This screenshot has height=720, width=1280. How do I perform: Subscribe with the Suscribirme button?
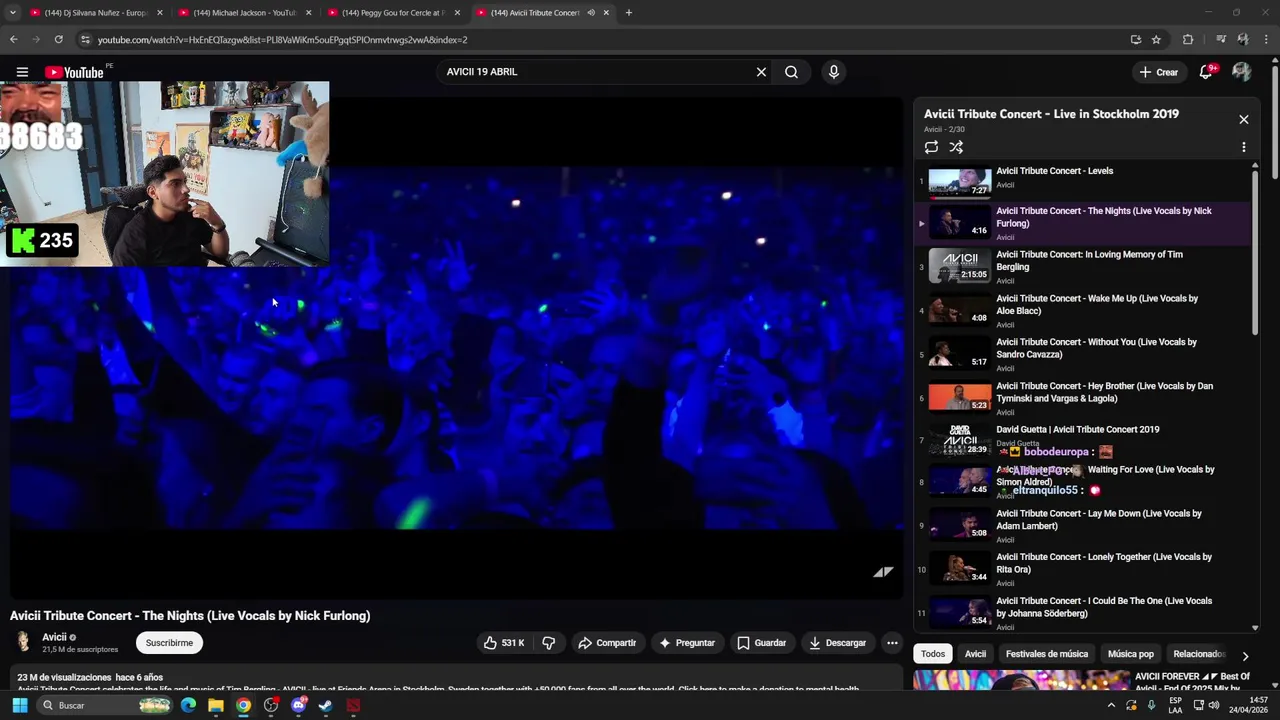169,643
